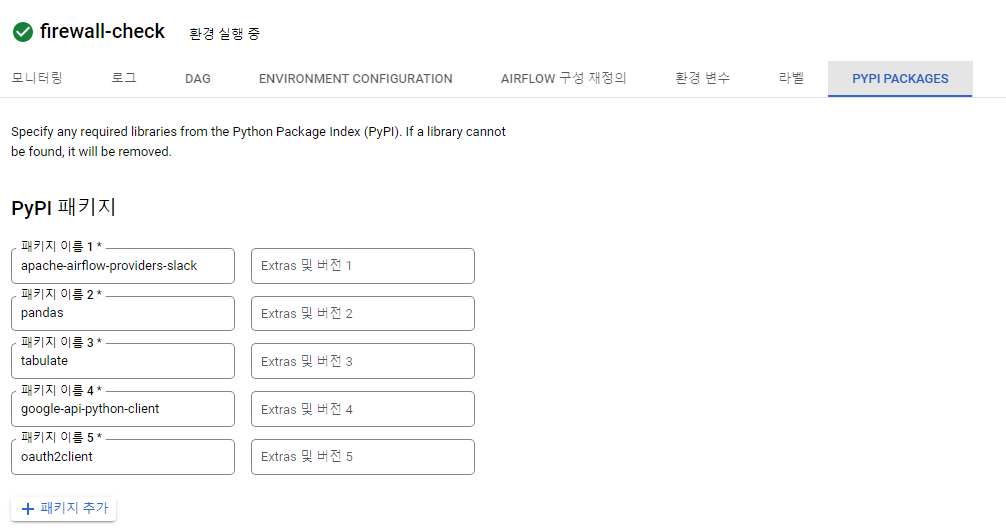The image size is (1006, 531).
Task: Edit the apache-airflow-providers-slack package name field
Action: 123,266
